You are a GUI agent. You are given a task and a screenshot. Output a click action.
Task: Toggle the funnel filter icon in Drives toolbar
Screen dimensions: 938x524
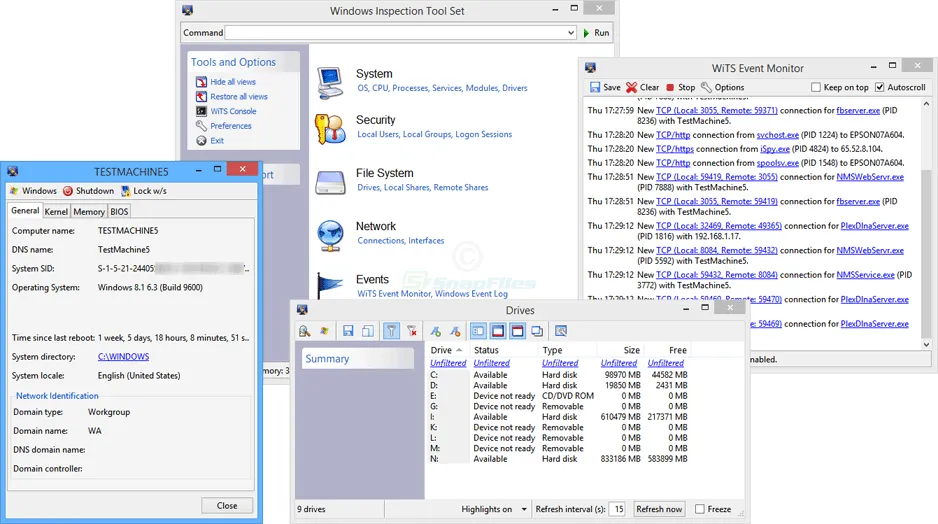[x=391, y=331]
